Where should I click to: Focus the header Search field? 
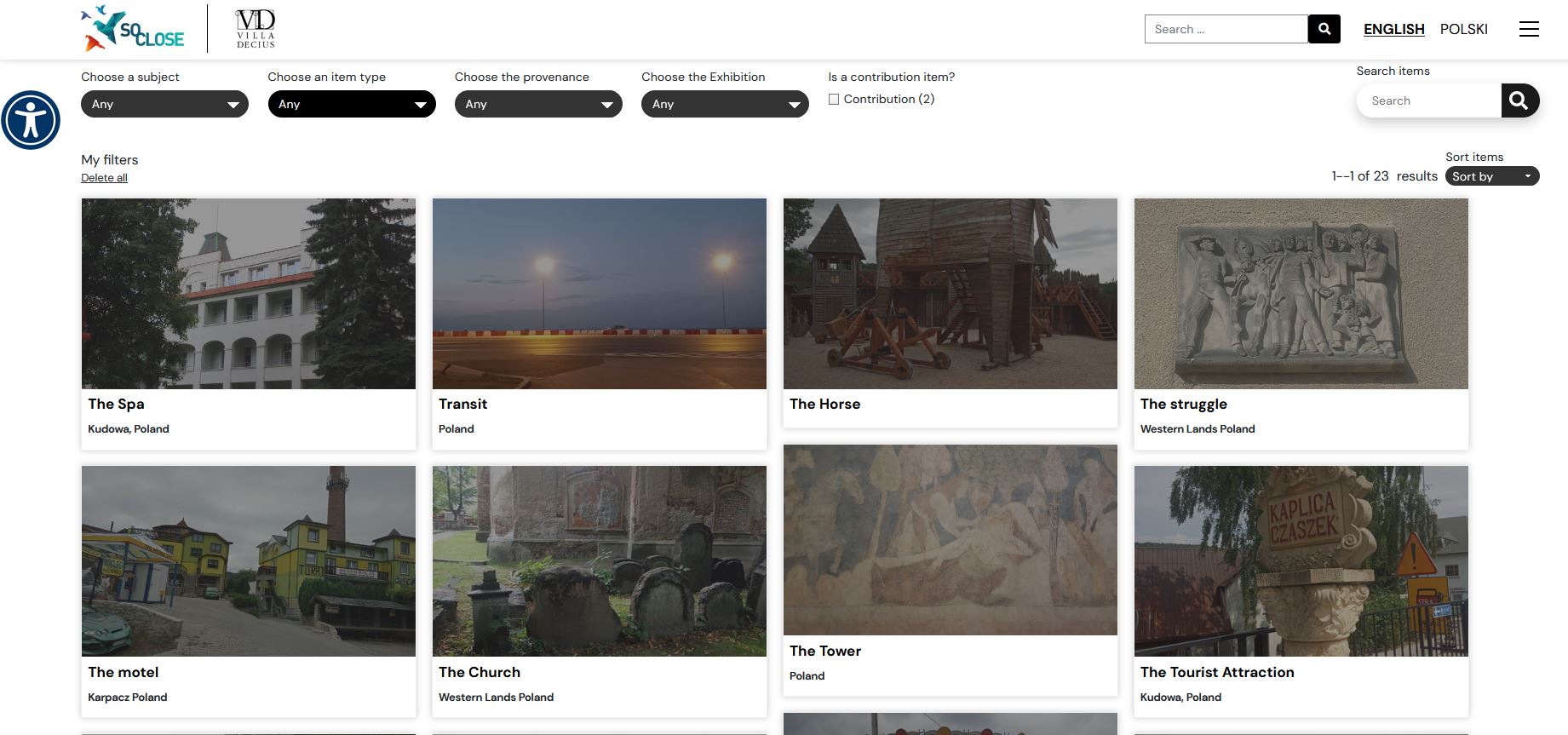[1226, 29]
